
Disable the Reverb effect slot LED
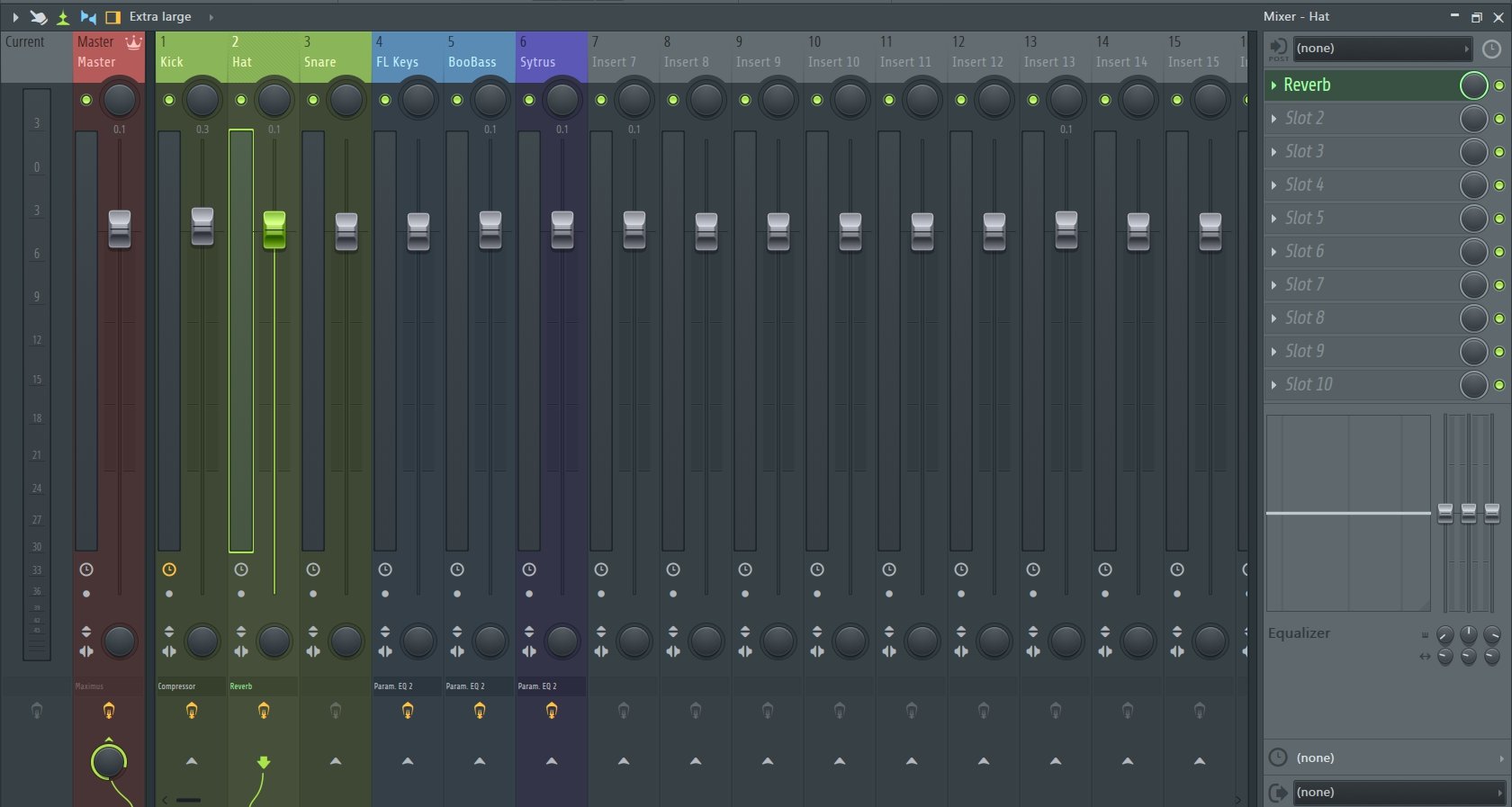[1499, 85]
